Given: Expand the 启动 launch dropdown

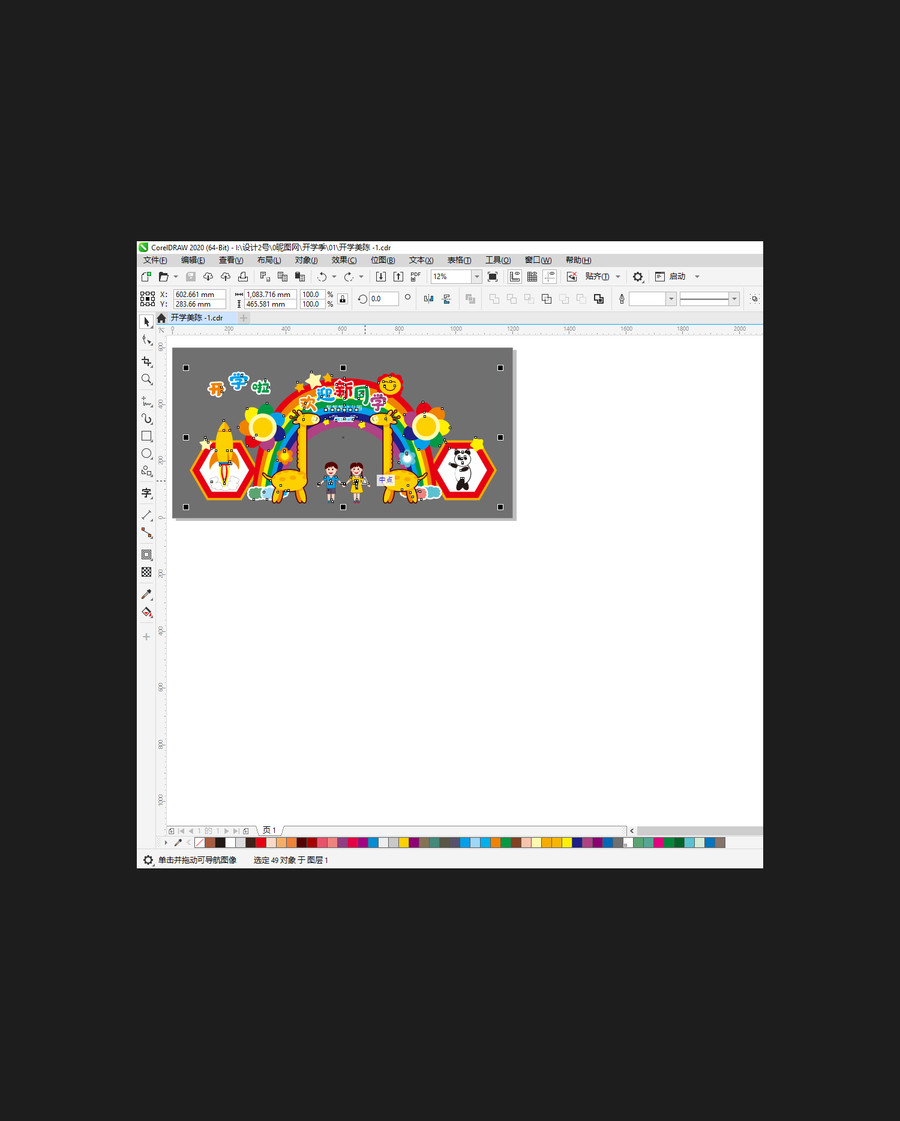Looking at the screenshot, I should [x=697, y=277].
